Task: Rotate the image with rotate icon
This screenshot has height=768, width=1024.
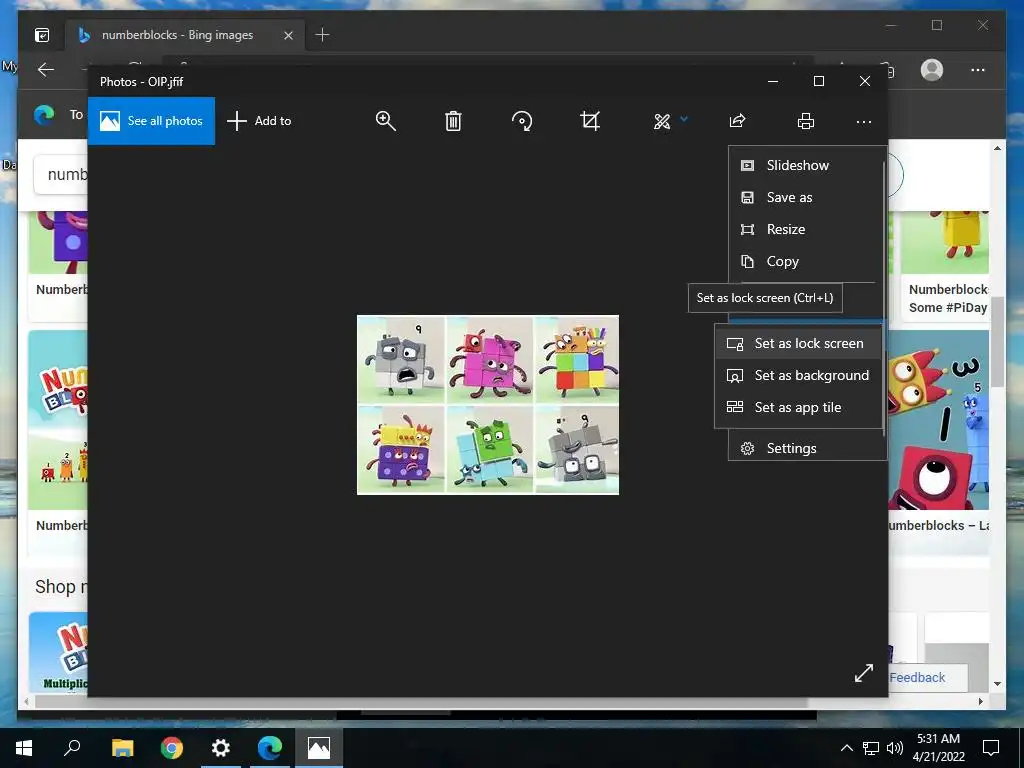Action: (x=522, y=121)
